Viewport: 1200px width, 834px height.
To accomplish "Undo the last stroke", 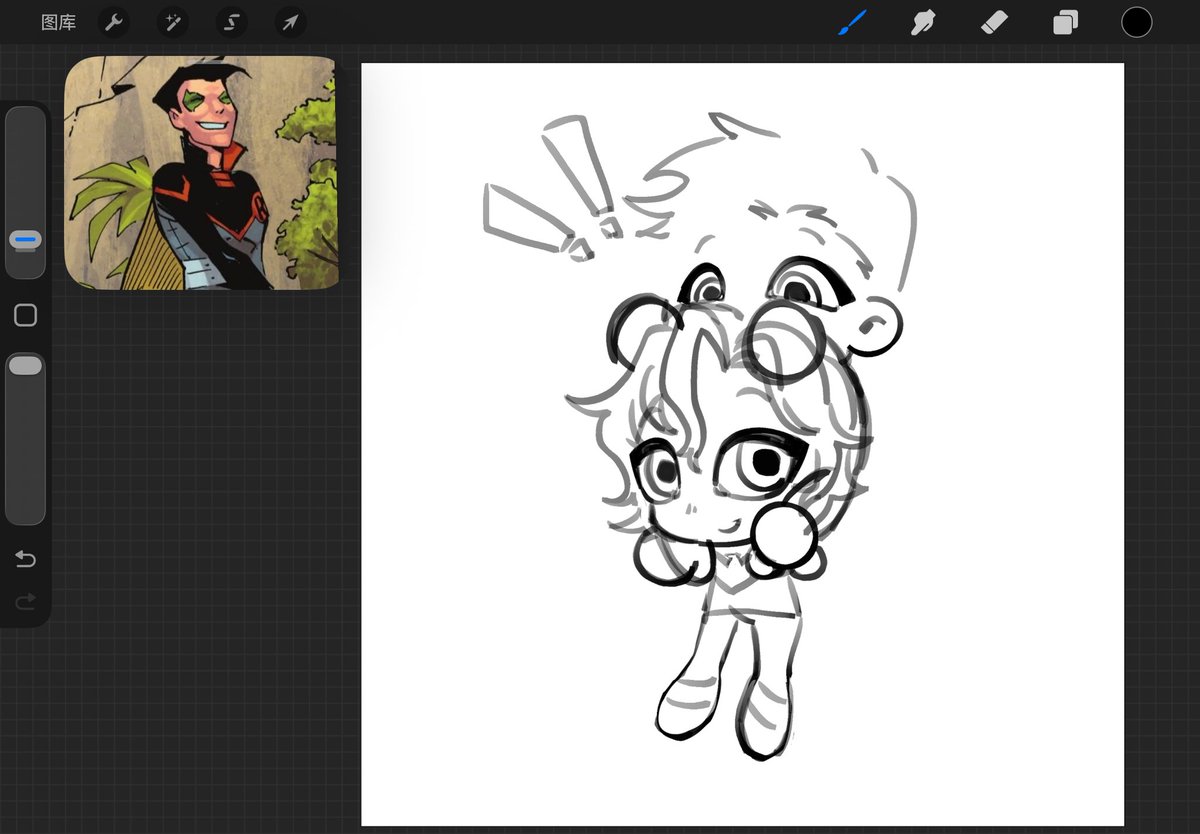I will click(x=25, y=559).
